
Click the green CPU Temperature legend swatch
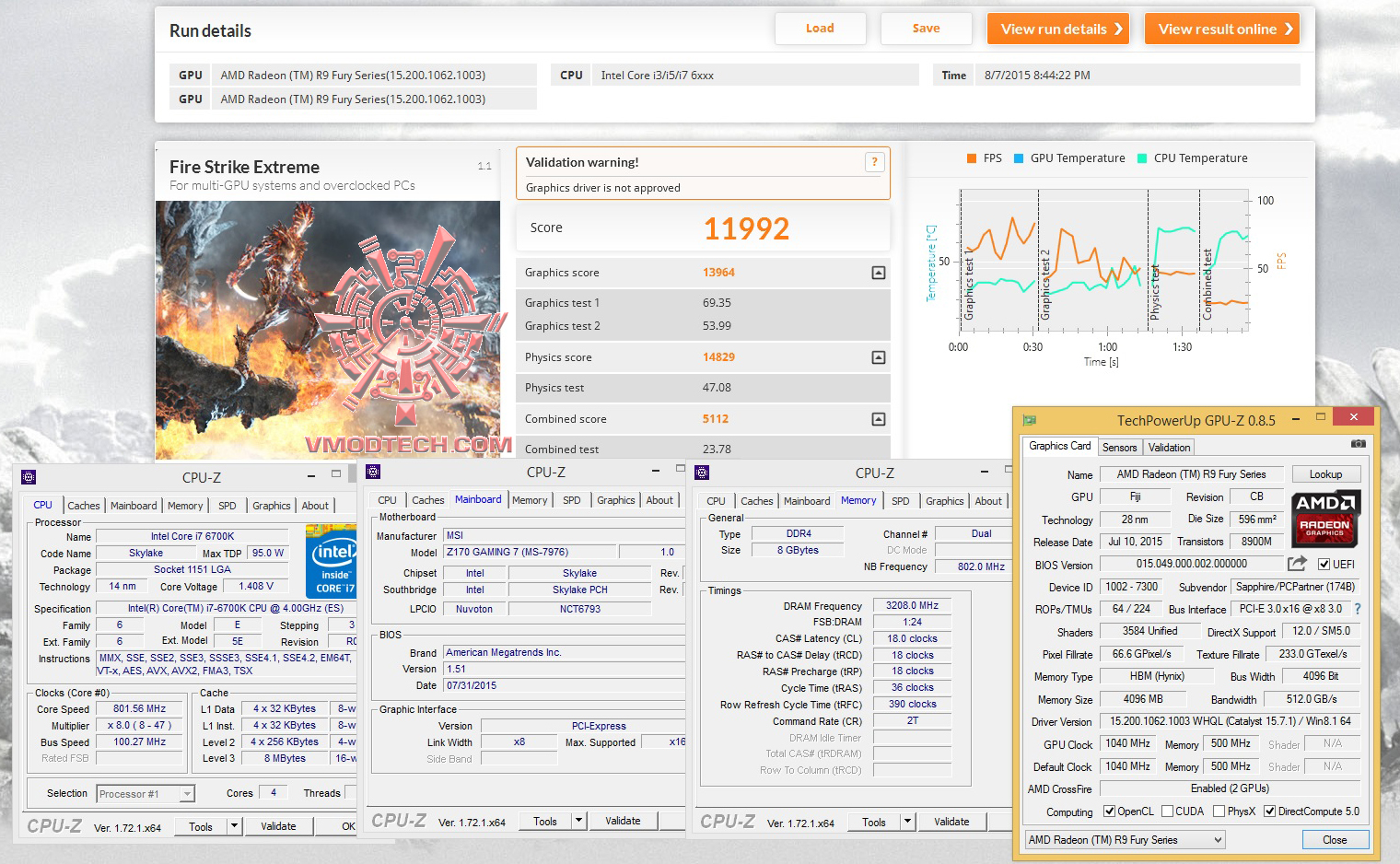pyautogui.click(x=1142, y=158)
